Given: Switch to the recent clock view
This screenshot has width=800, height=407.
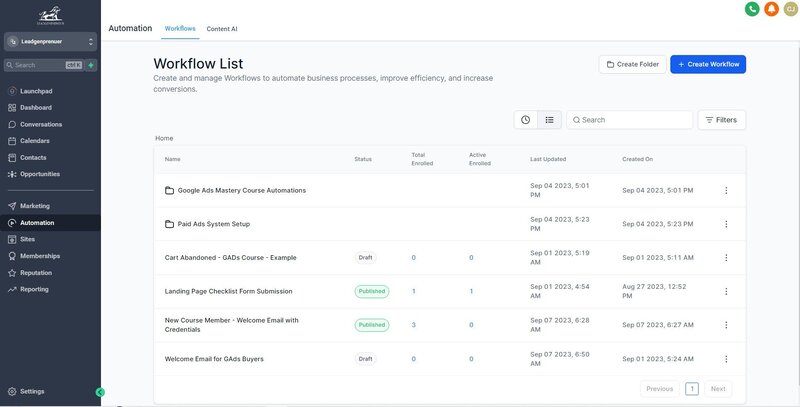Looking at the screenshot, I should click(x=526, y=120).
